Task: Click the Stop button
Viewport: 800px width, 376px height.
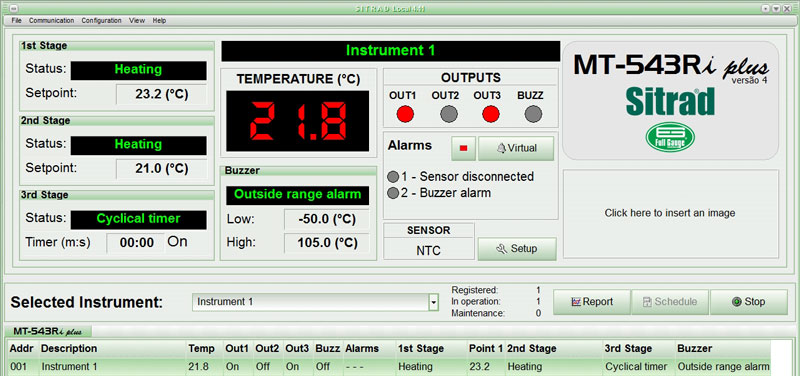Action: 748,302
